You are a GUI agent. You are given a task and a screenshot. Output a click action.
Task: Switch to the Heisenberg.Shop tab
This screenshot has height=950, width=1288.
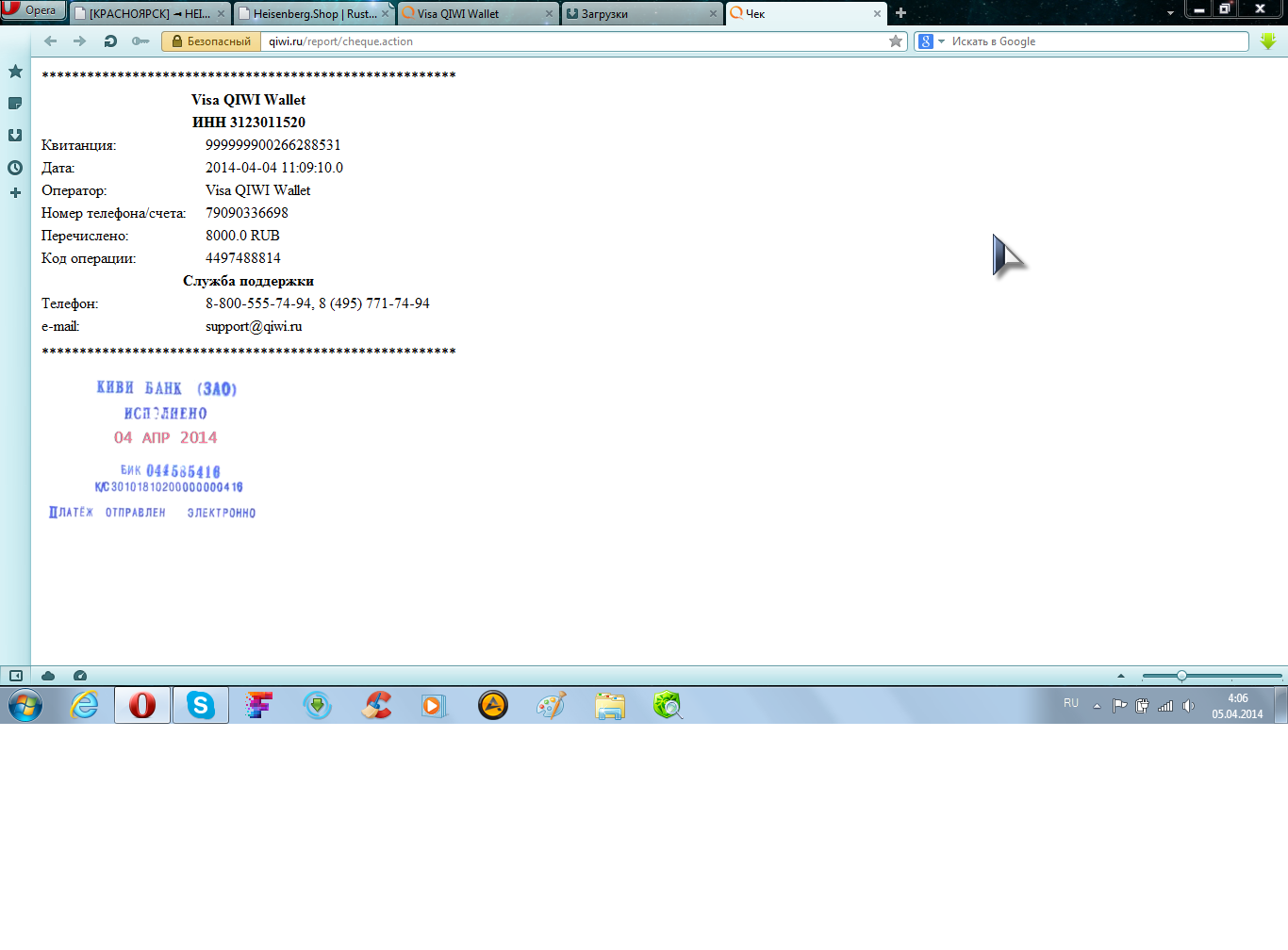click(314, 13)
